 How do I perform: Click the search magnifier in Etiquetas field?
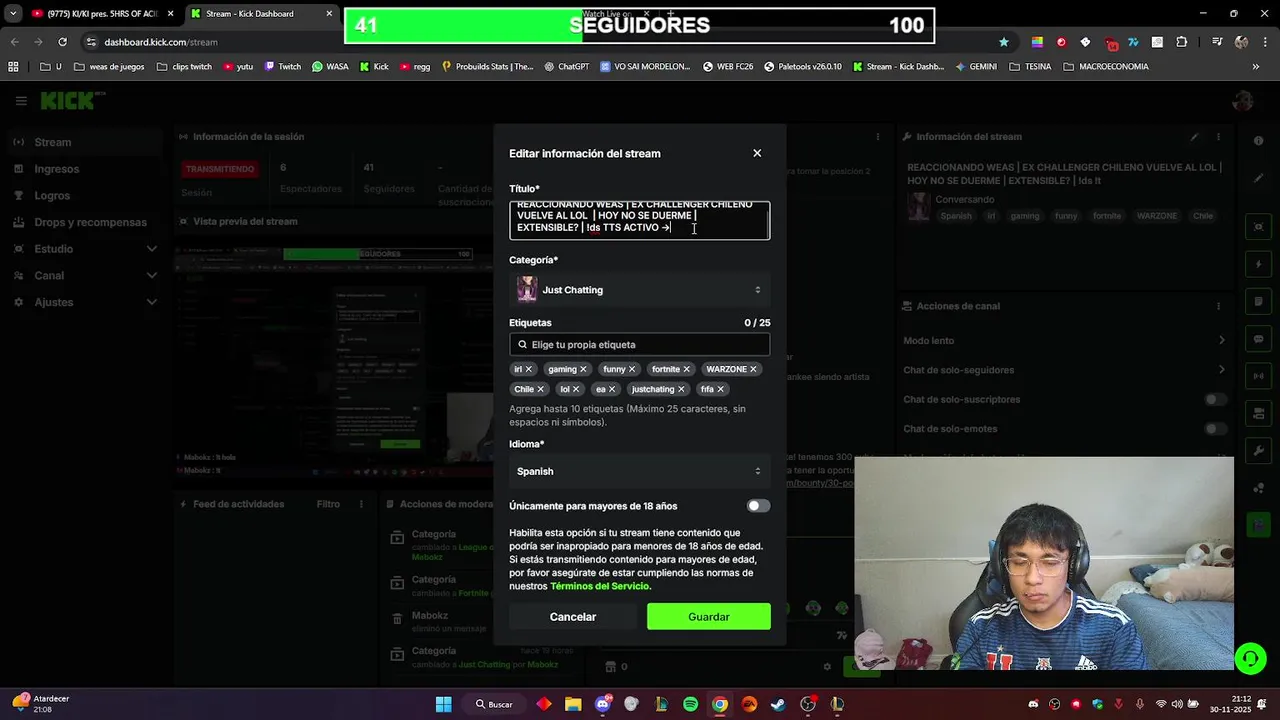click(522, 344)
